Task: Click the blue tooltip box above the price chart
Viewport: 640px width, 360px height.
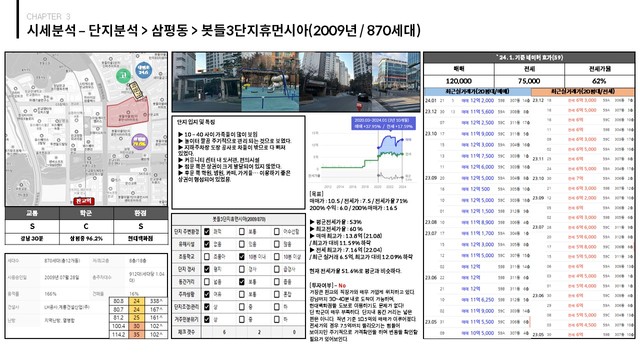Action: pyautogui.click(x=383, y=123)
